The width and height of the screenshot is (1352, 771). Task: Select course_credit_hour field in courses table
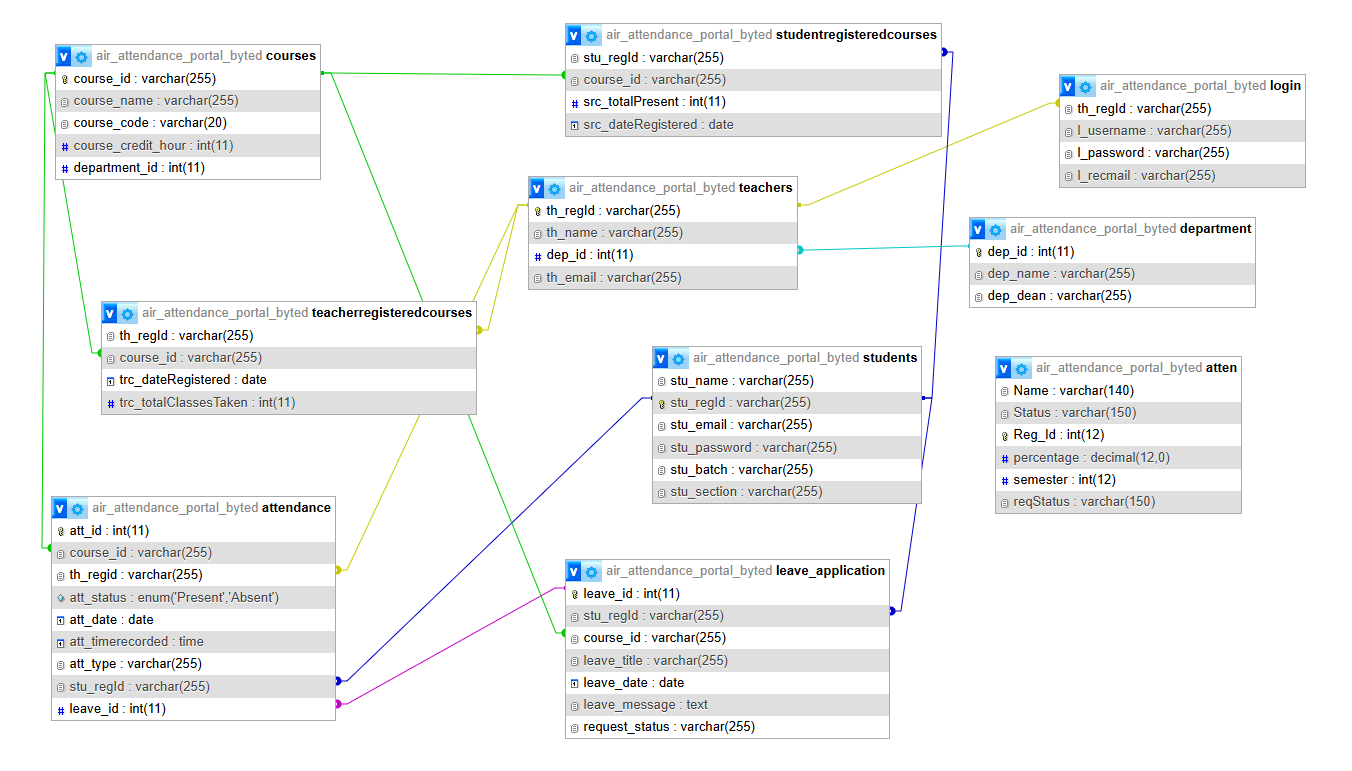[188, 146]
